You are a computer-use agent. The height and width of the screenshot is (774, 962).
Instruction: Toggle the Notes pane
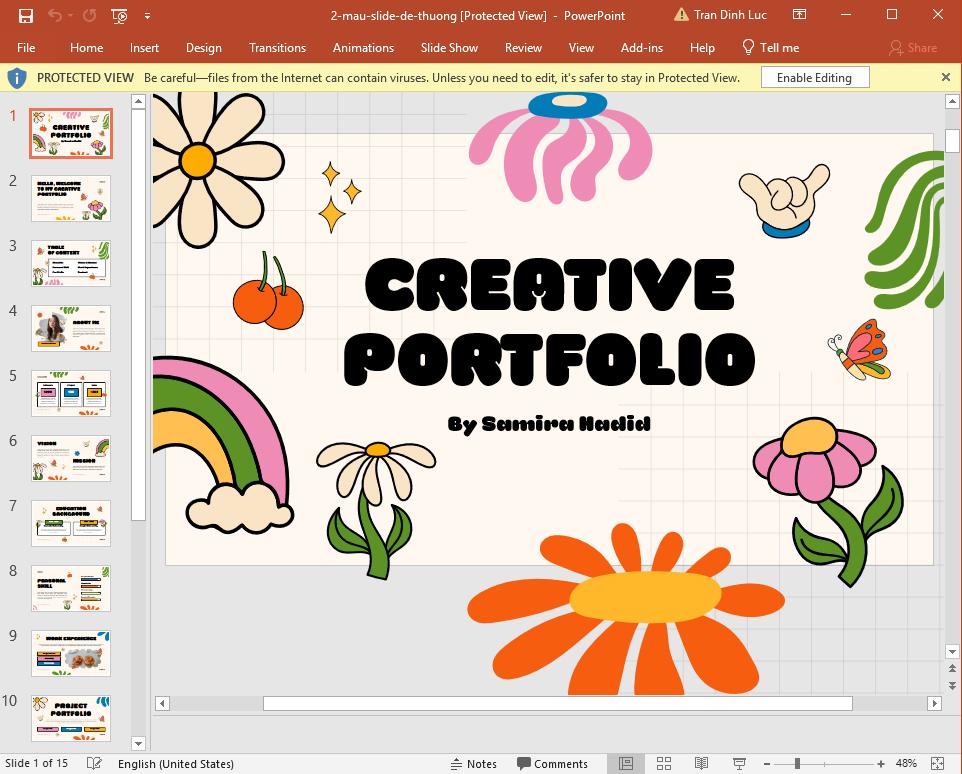[x=473, y=763]
